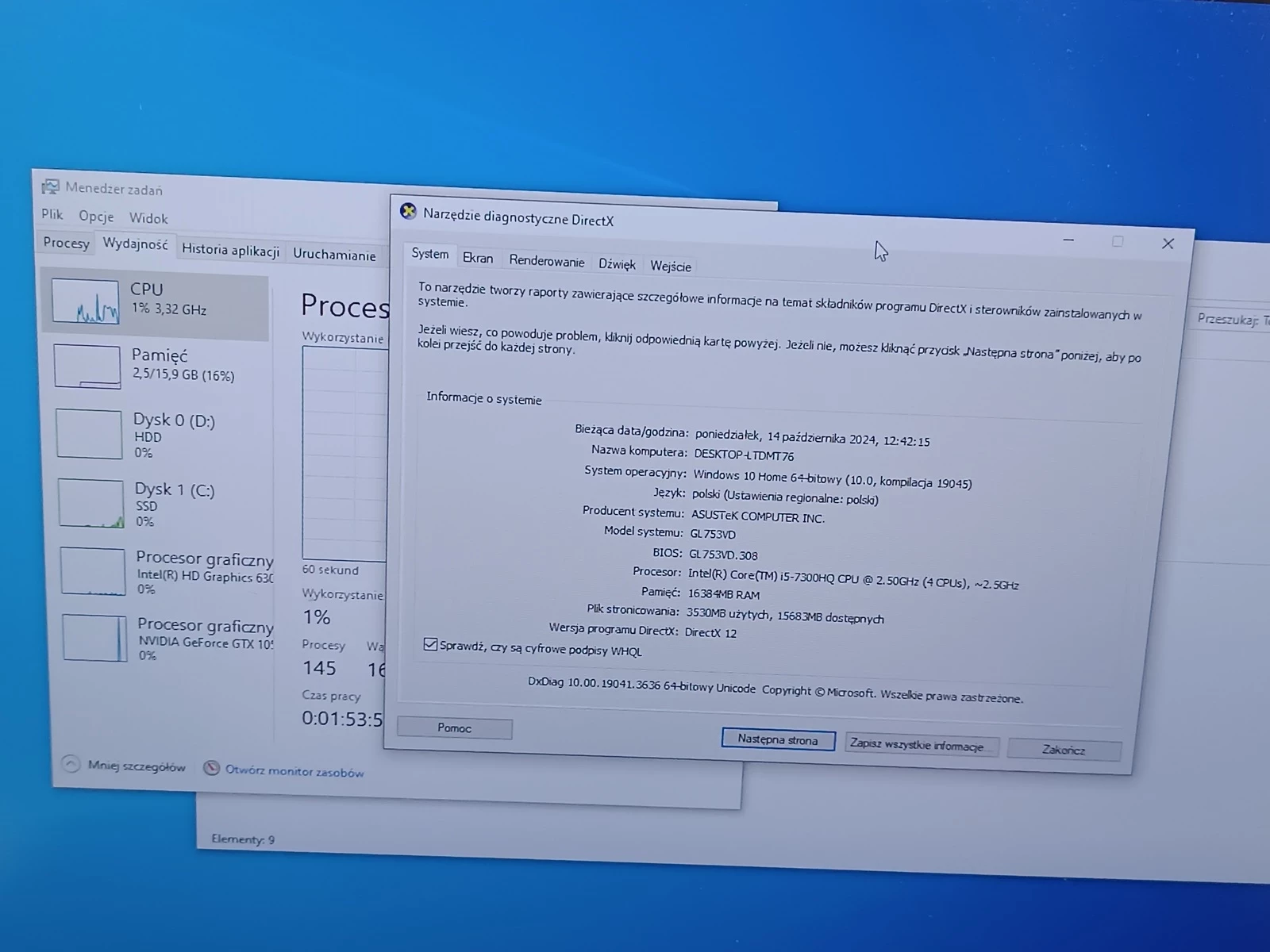
Task: Click the resource monitor icon
Action: pos(211,768)
